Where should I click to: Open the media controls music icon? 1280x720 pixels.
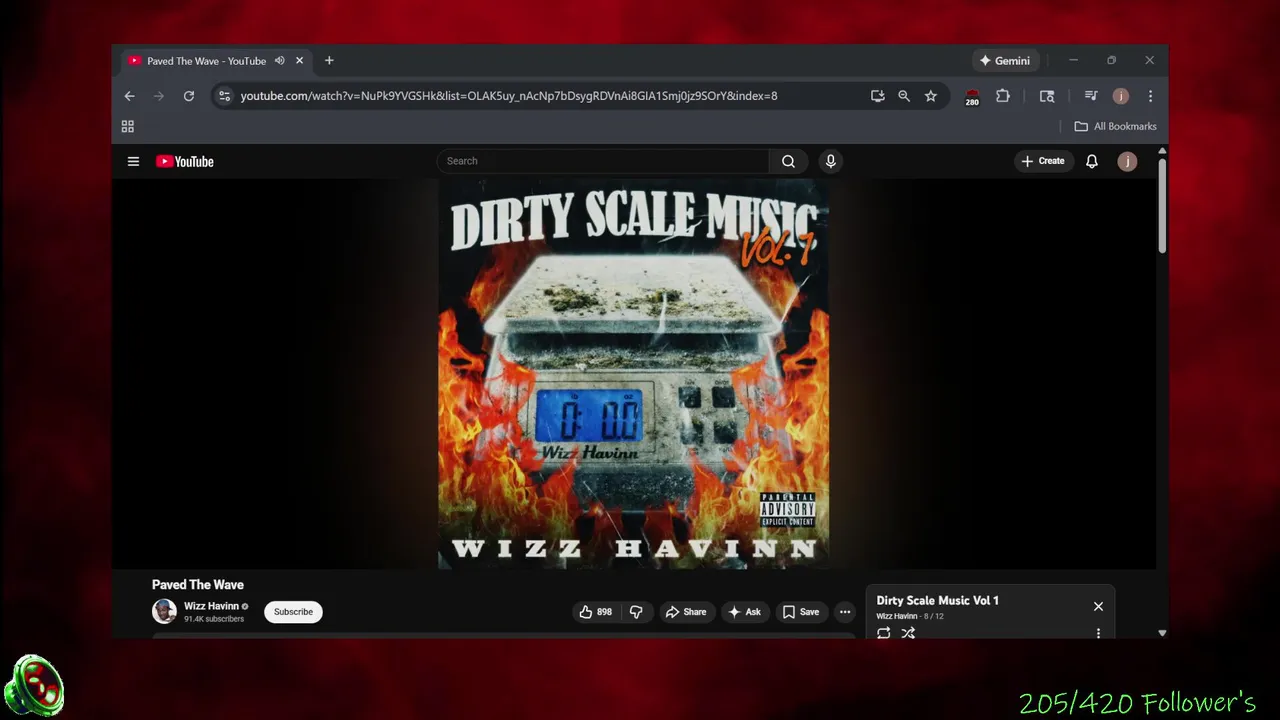tap(1091, 96)
